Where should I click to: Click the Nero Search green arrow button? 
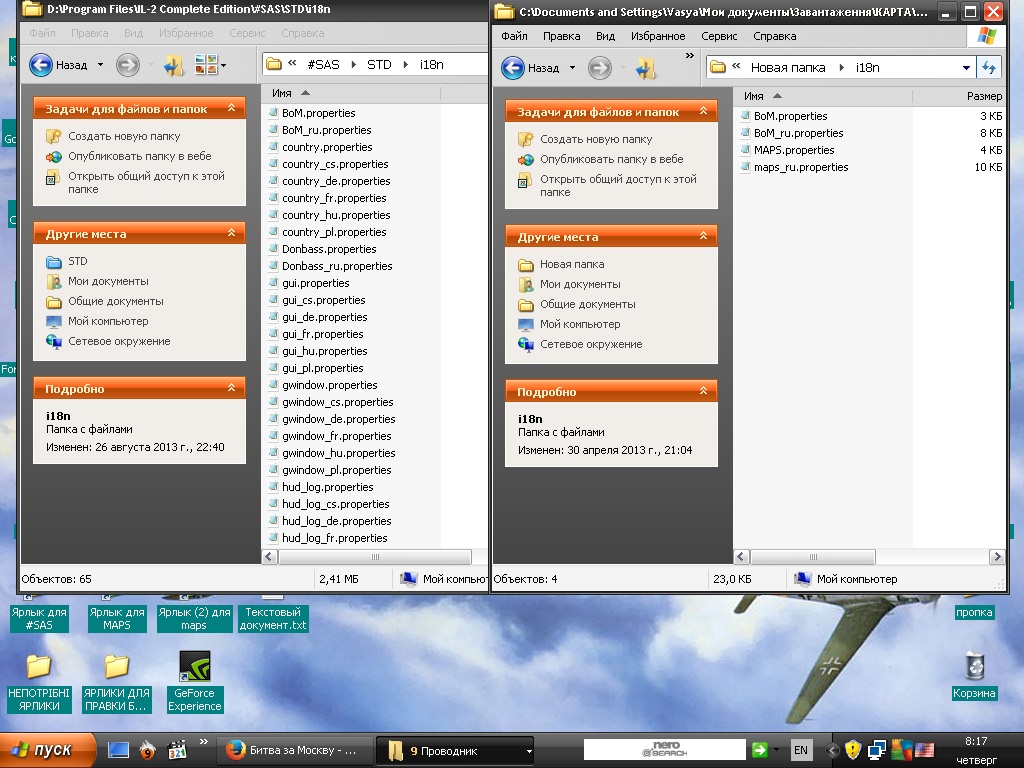[760, 749]
